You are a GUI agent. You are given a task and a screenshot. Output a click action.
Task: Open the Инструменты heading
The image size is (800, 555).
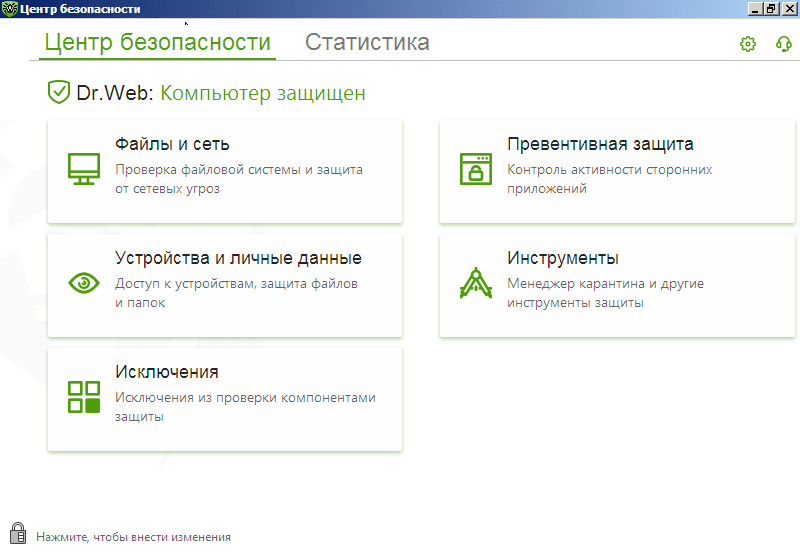[x=563, y=258]
